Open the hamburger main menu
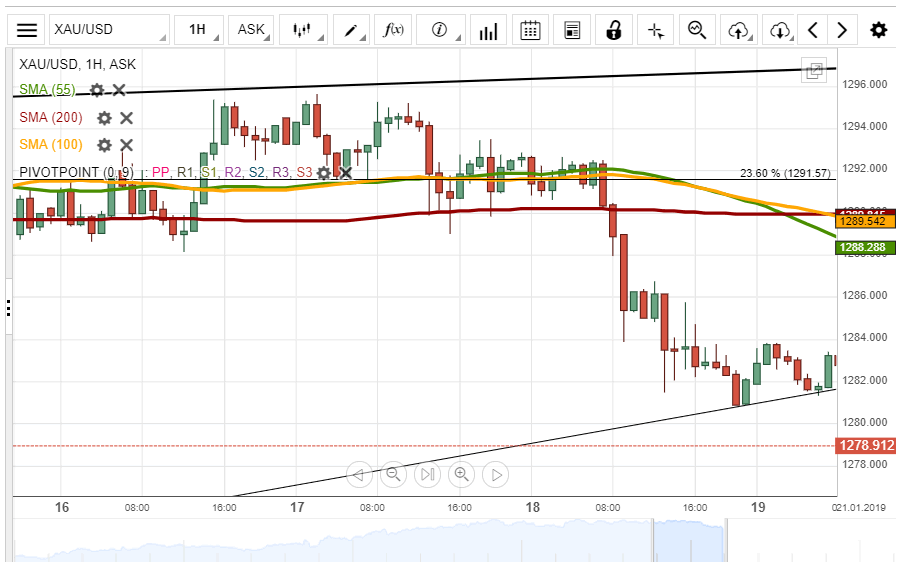Image resolution: width=903 pixels, height=569 pixels. point(26,30)
